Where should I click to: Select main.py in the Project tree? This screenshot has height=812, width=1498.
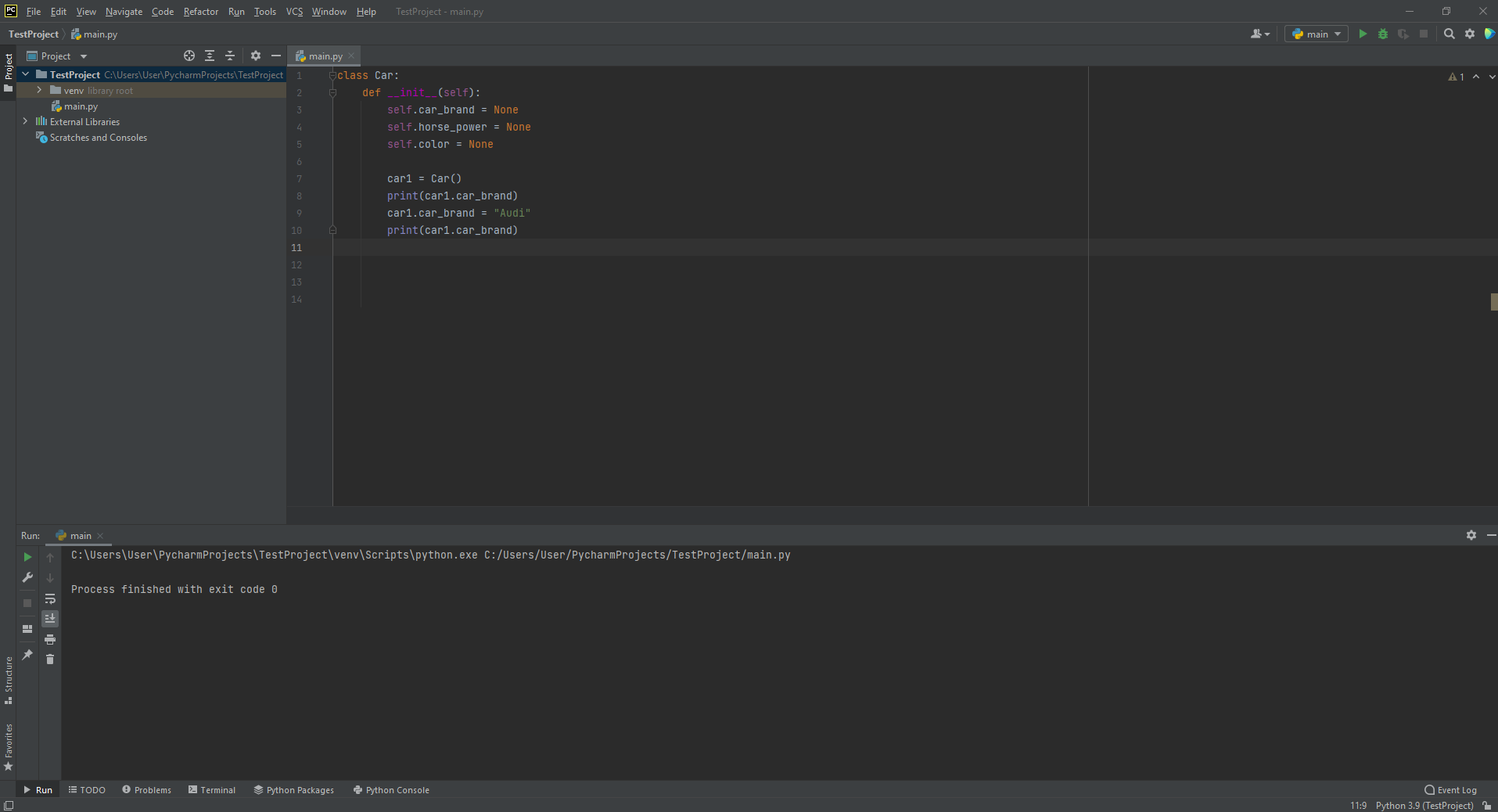[81, 106]
